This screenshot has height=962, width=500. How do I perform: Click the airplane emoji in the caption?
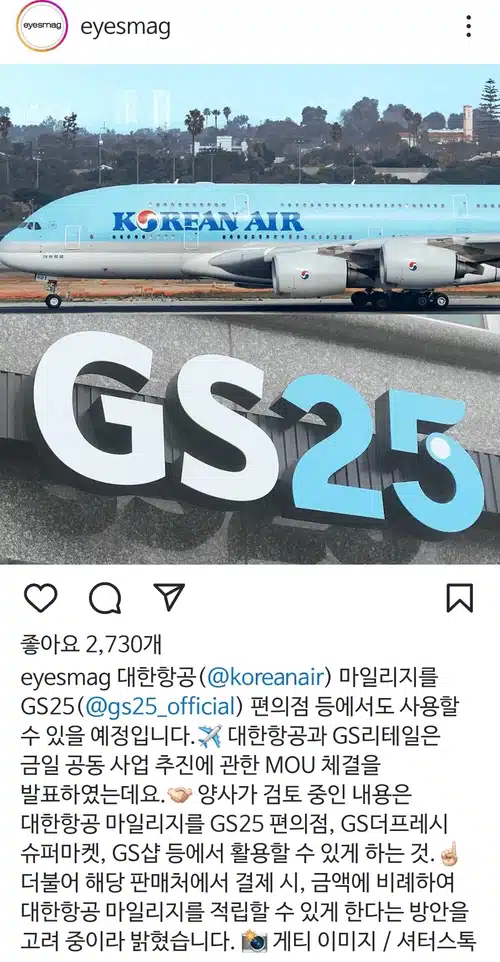(209, 734)
